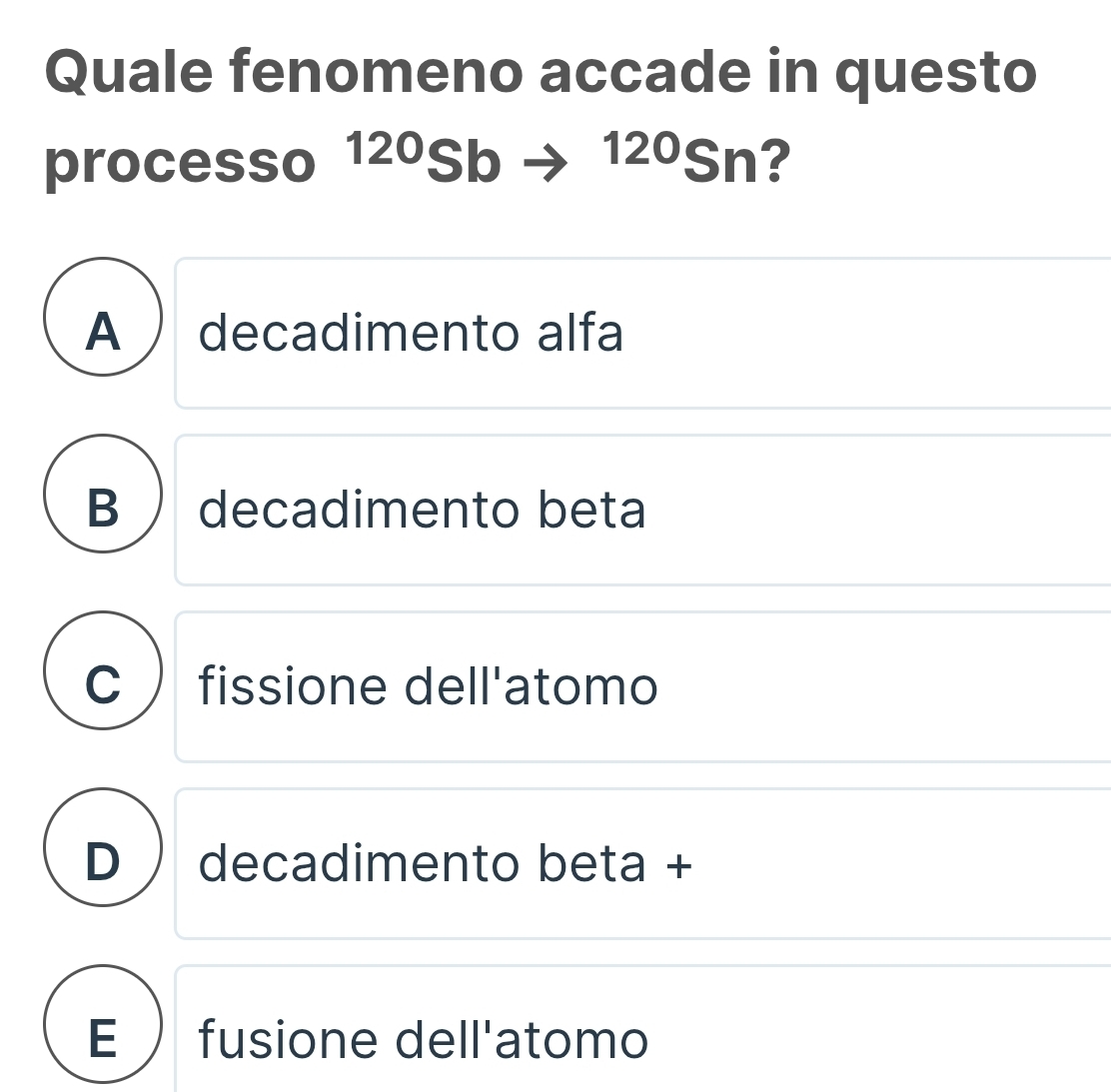Viewport: 1111px width, 1092px height.
Task: Select the "fissione dell'atomo" answer text
Action: pos(429,686)
